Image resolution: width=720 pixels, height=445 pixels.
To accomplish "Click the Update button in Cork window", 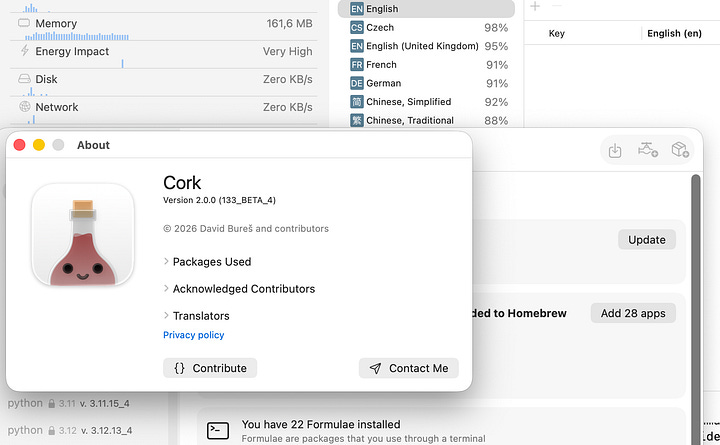I will [x=647, y=240].
